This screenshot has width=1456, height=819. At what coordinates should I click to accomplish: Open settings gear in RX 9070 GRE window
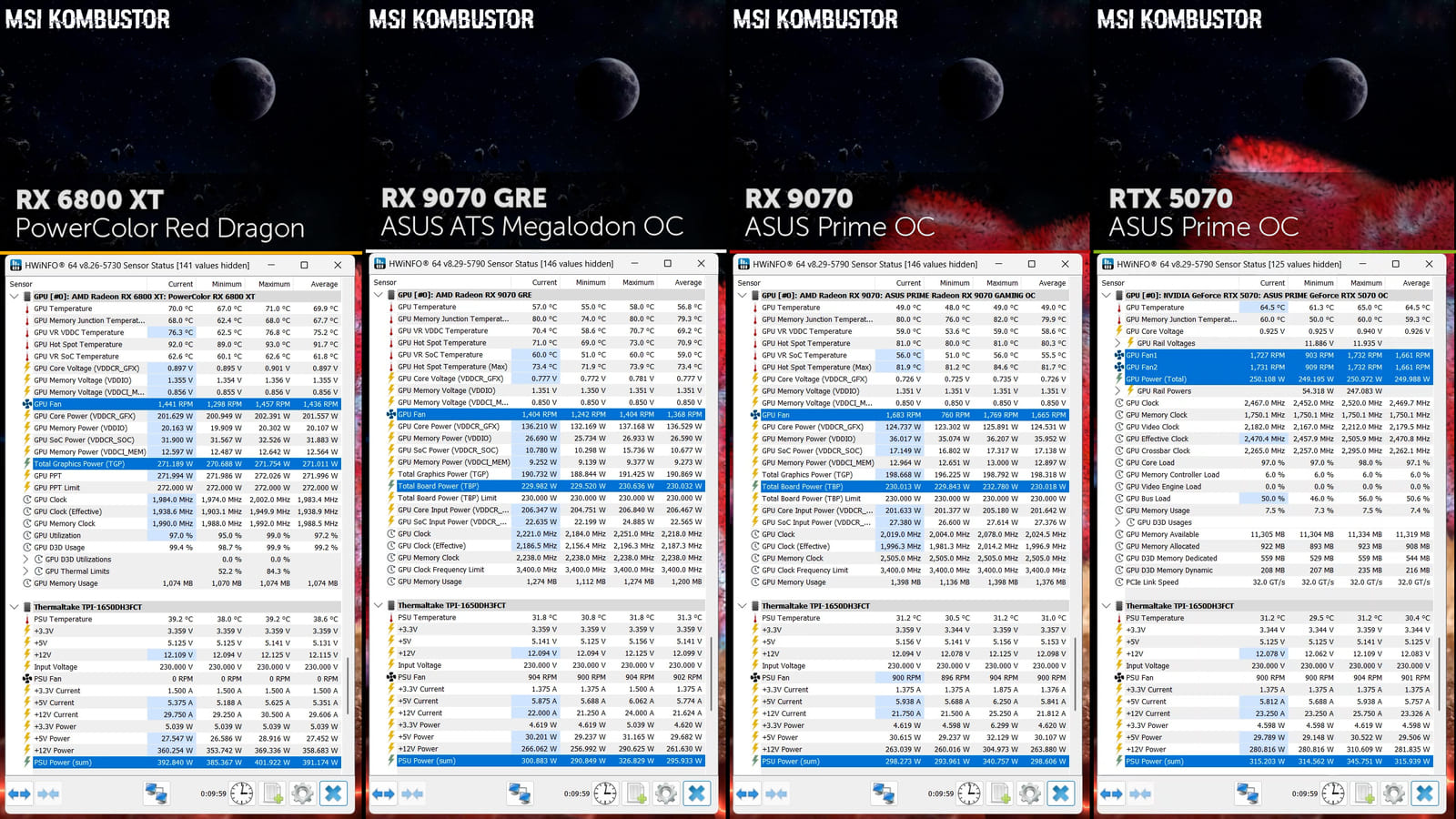[x=666, y=794]
